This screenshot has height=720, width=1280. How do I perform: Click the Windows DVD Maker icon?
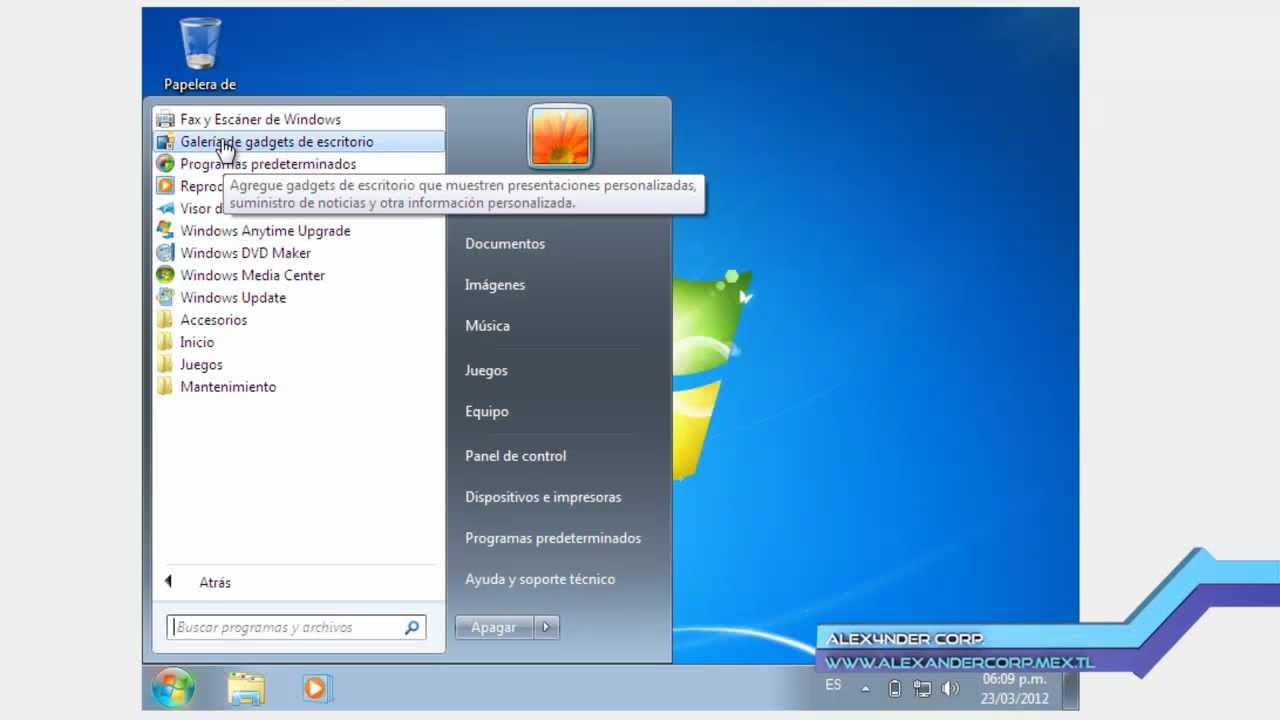pos(165,253)
